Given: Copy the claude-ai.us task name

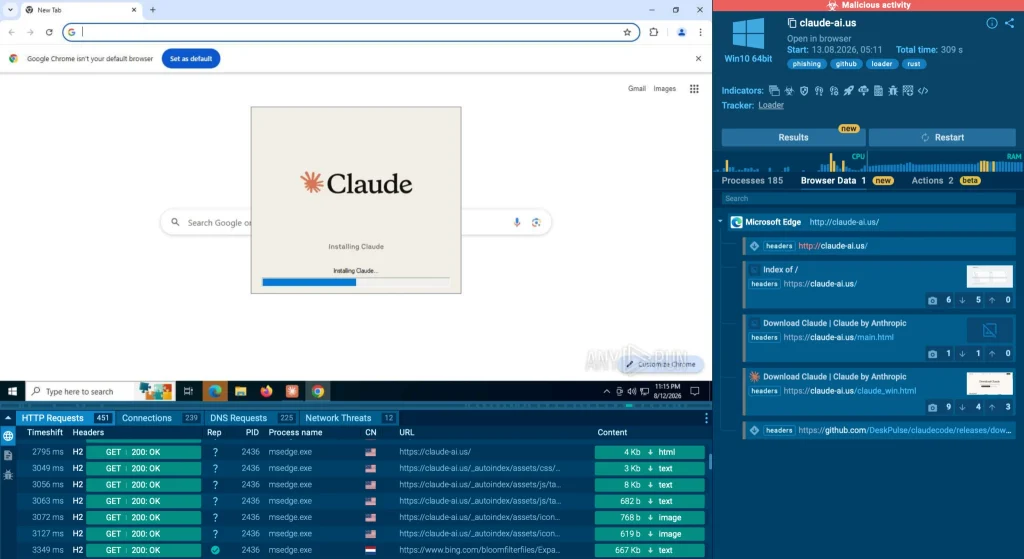Looking at the screenshot, I should tap(792, 23).
